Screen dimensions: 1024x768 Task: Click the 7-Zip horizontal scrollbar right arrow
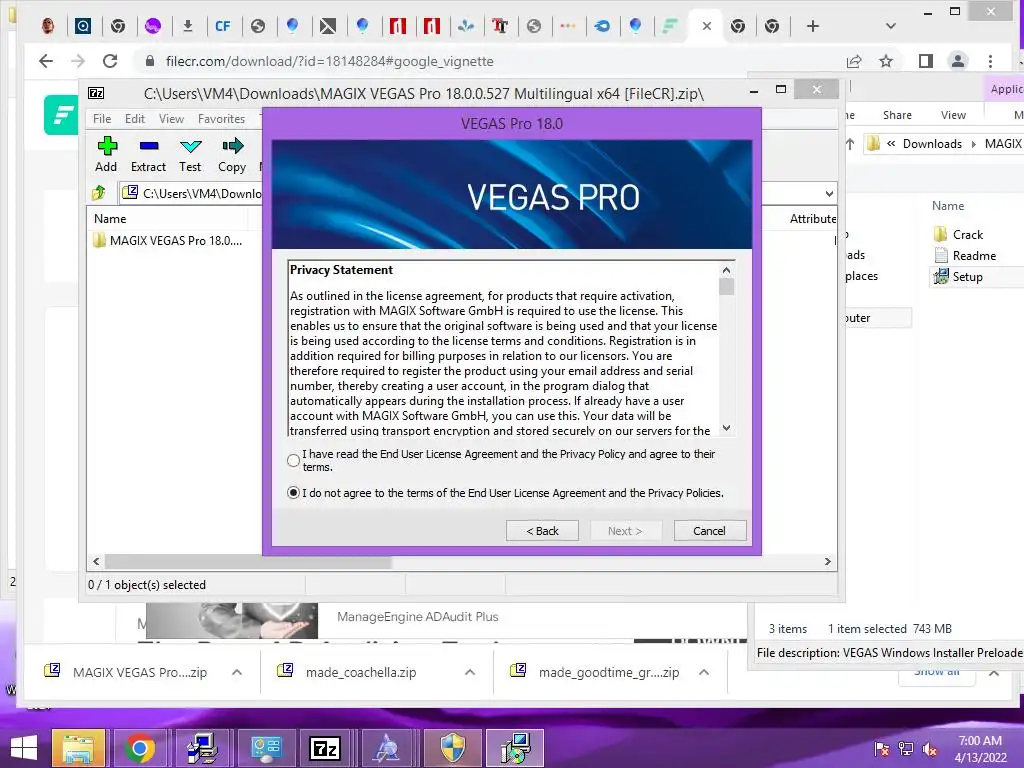[x=827, y=562]
